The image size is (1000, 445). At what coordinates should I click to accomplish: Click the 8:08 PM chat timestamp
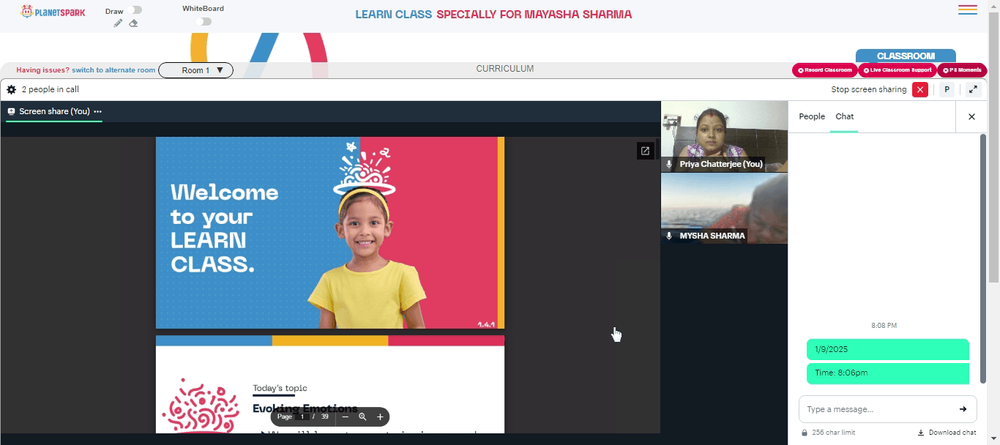click(884, 326)
